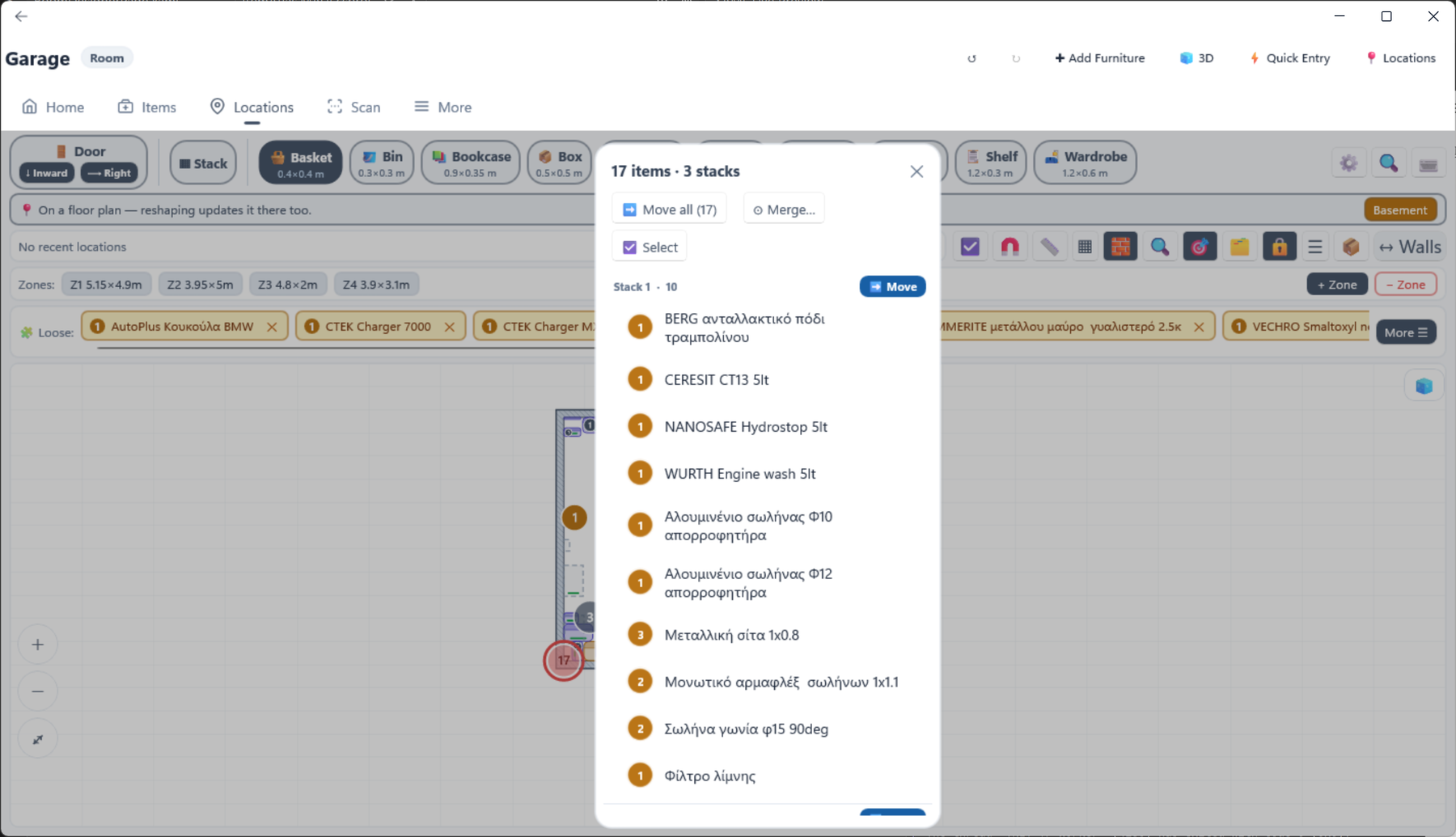The image size is (1456, 837).
Task: Click the undo icon in header
Action: click(971, 58)
